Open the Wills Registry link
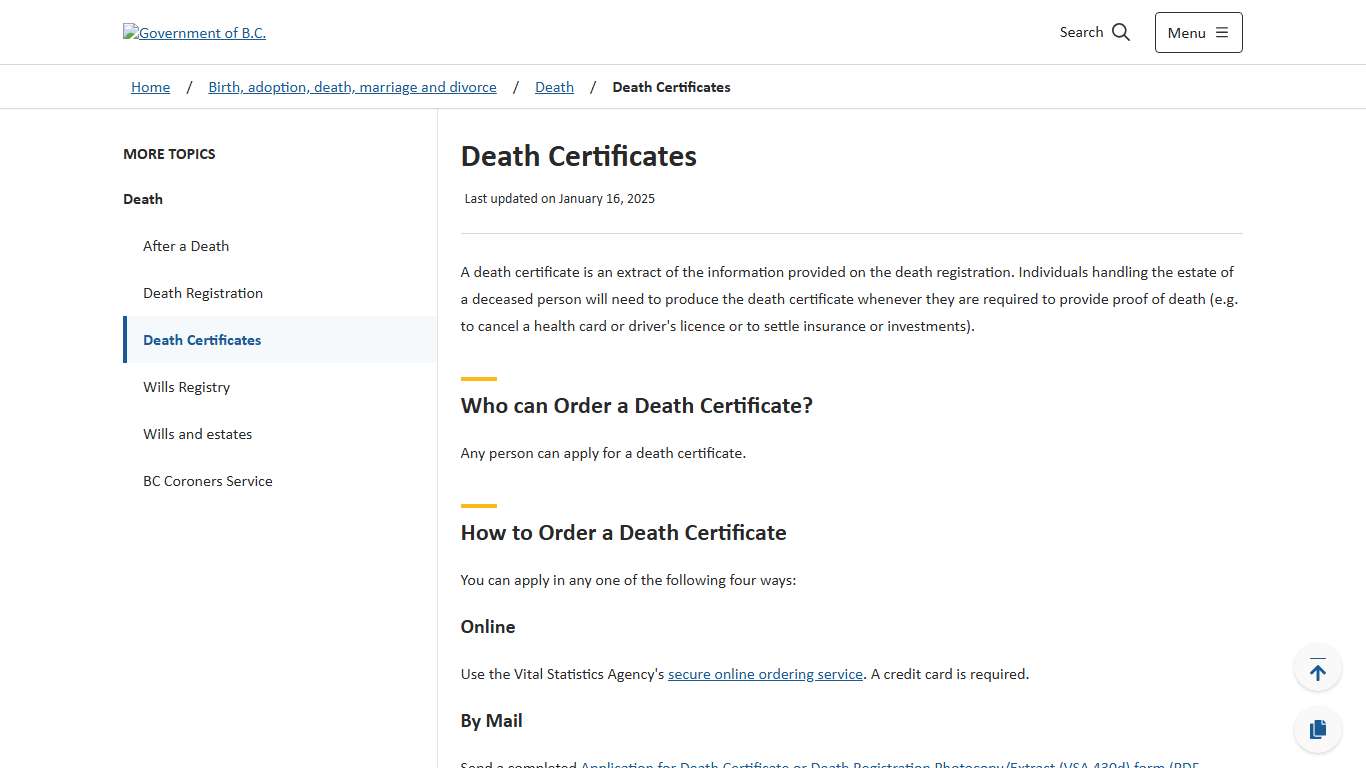 click(186, 387)
